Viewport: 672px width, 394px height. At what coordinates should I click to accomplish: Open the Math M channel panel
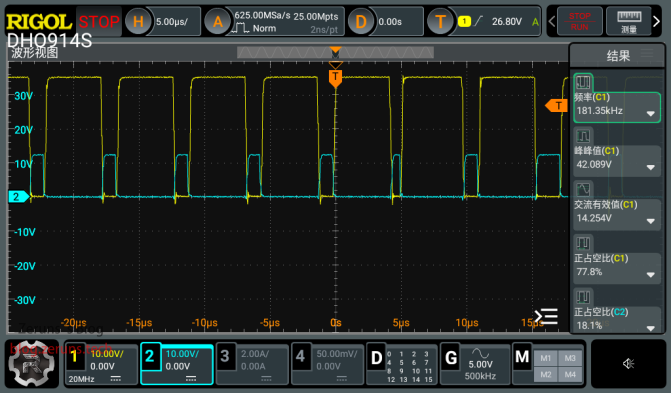click(x=522, y=357)
